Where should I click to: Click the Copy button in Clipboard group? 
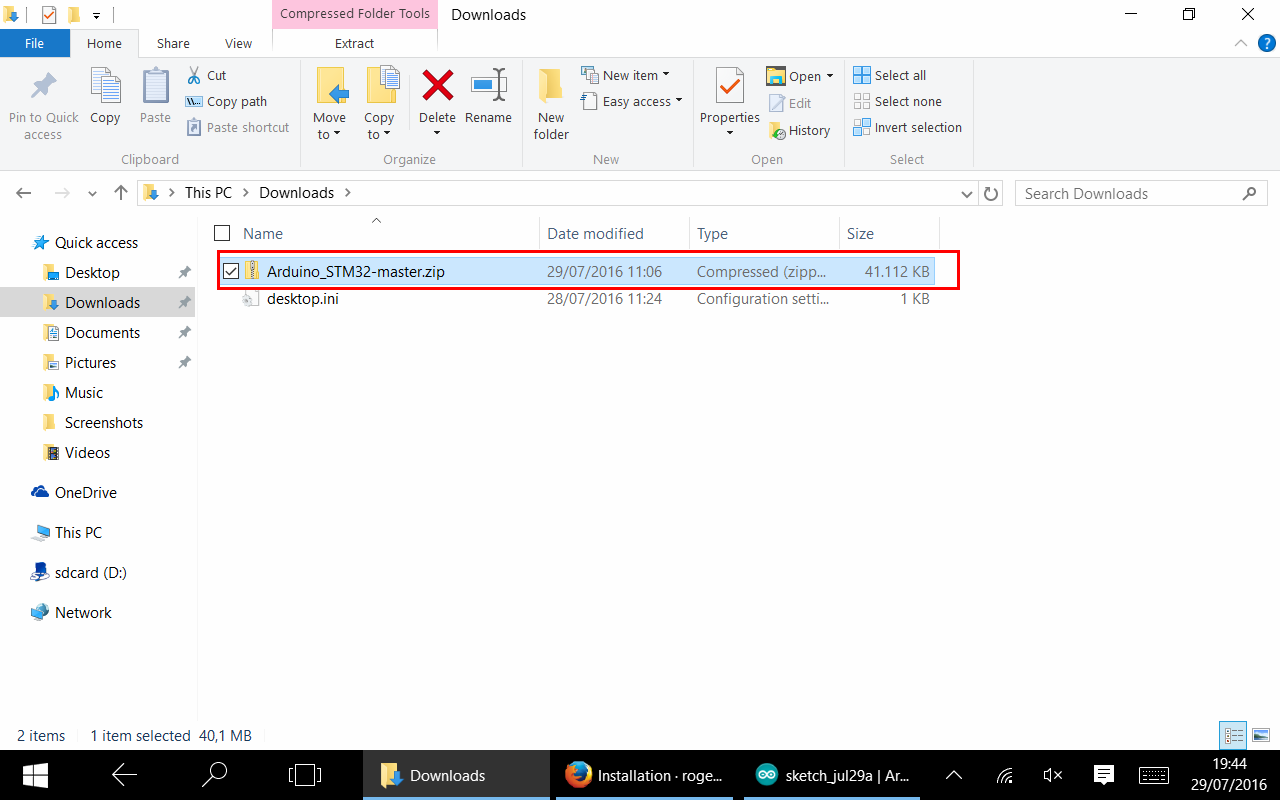[x=105, y=97]
